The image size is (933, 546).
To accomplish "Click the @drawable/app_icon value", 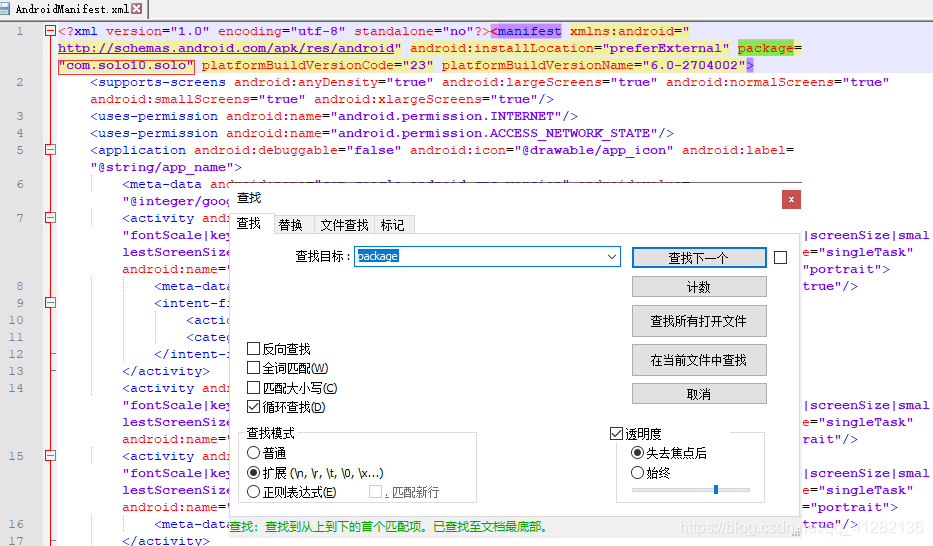I will [594, 150].
